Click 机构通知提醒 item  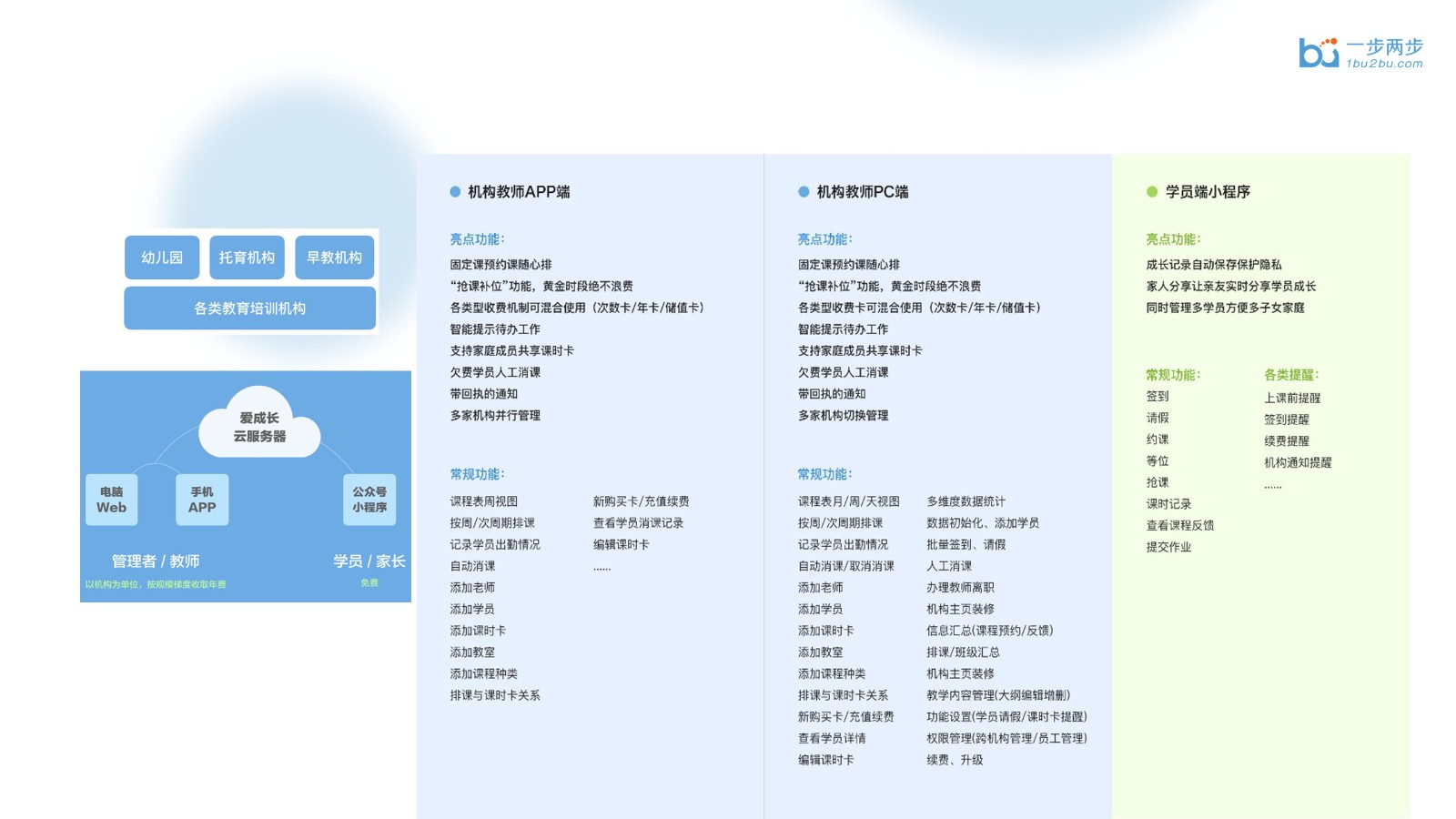(1298, 462)
